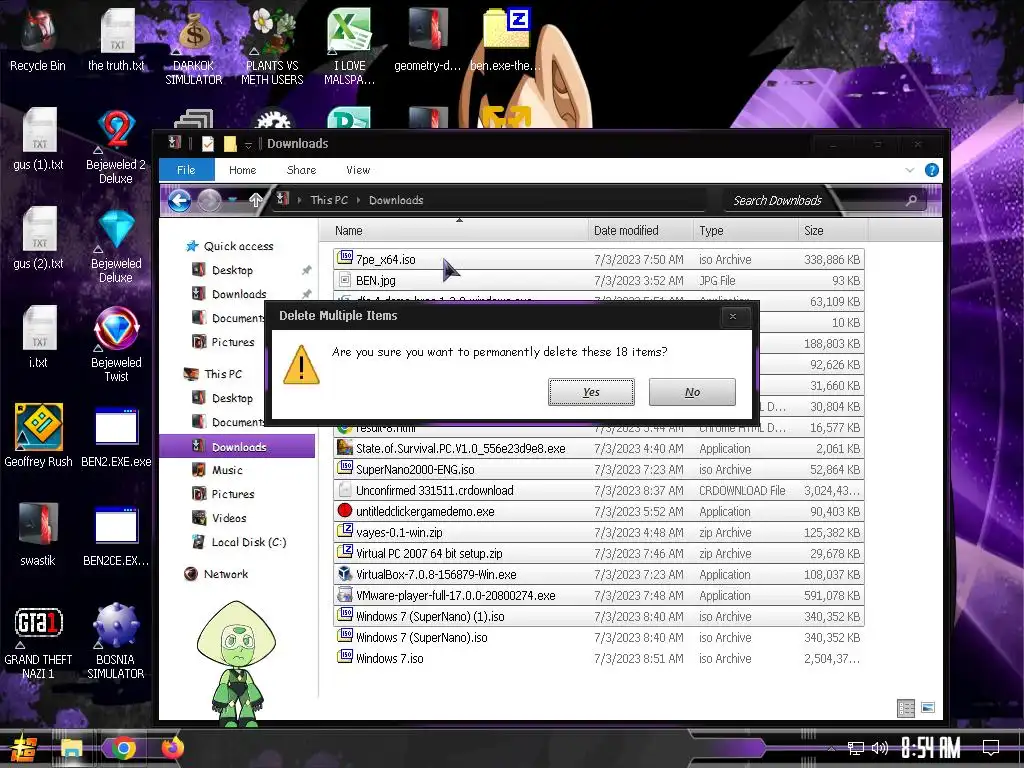Open volume control in system tray
The image size is (1024, 768).
tap(880, 748)
